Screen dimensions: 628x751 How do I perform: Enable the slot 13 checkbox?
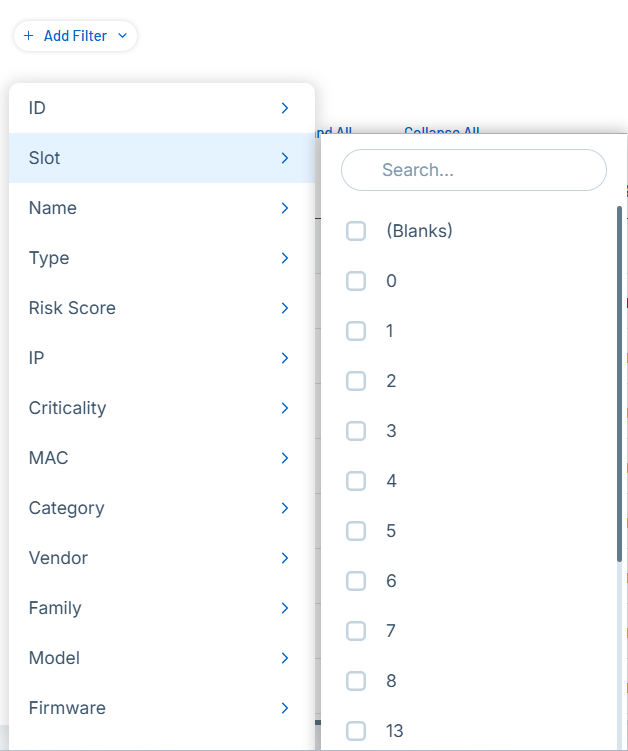click(x=356, y=731)
